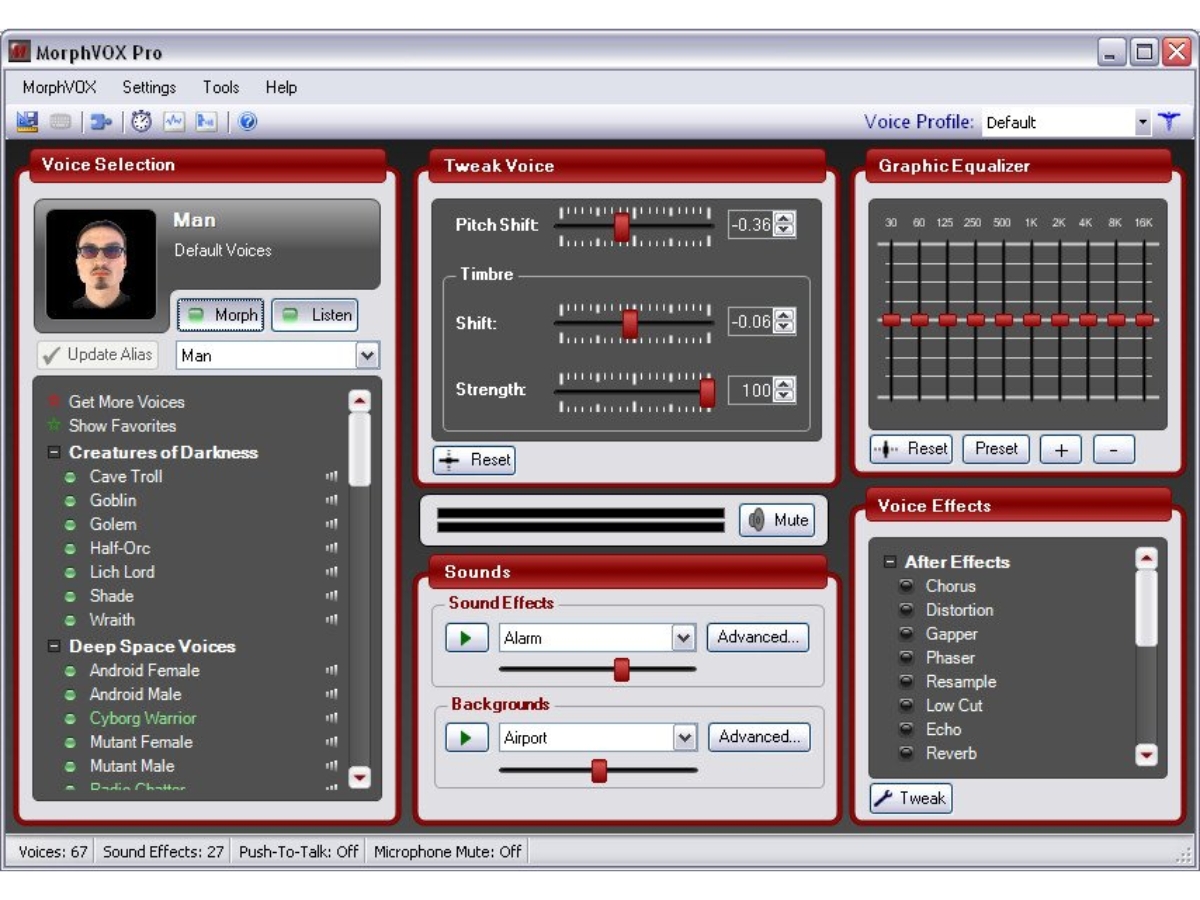Enable the Distortion after effect
The width and height of the screenshot is (1200, 900).
point(907,610)
